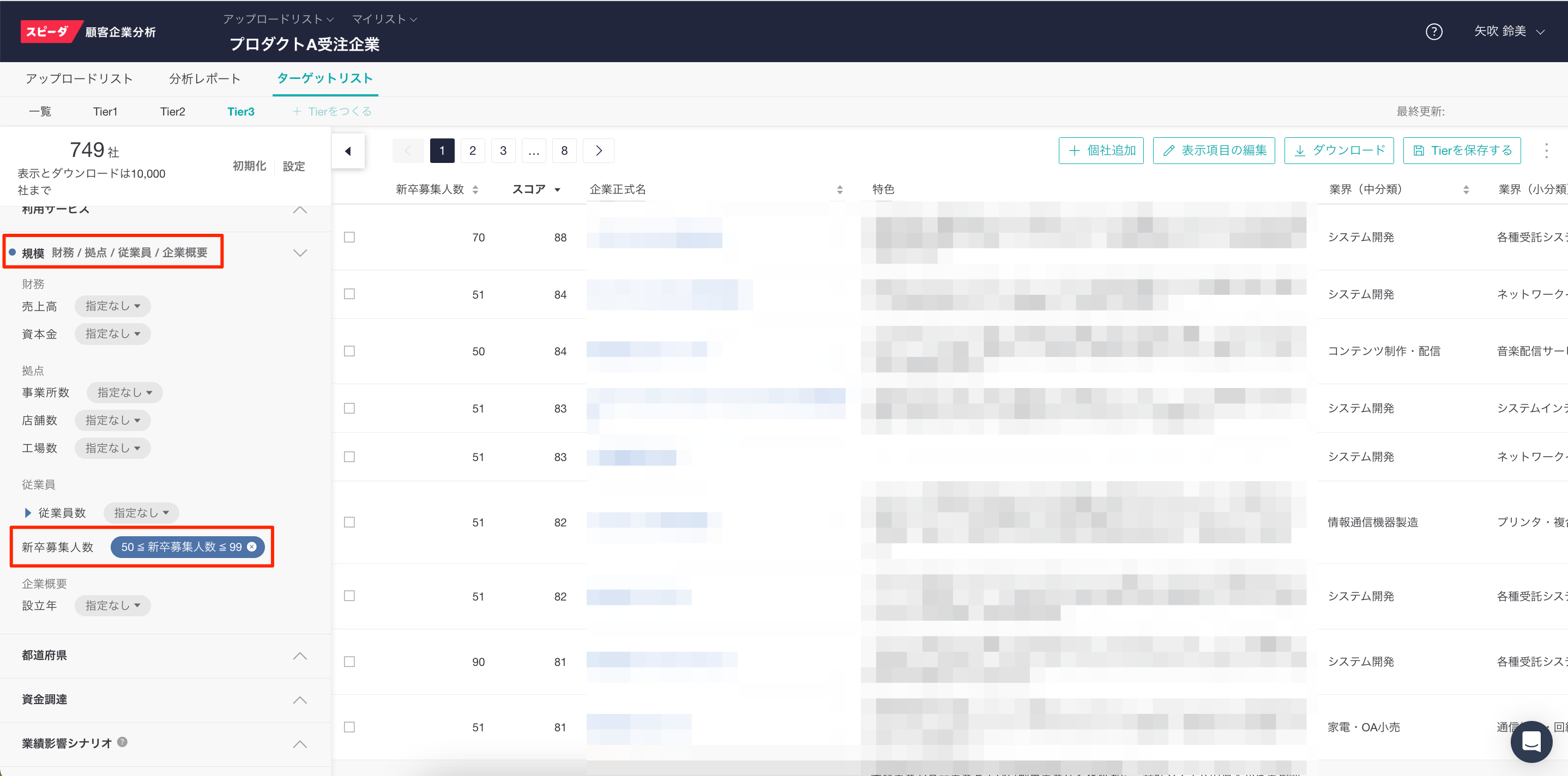
Task: Switch to the 分析レポート tab
Action: 204,78
